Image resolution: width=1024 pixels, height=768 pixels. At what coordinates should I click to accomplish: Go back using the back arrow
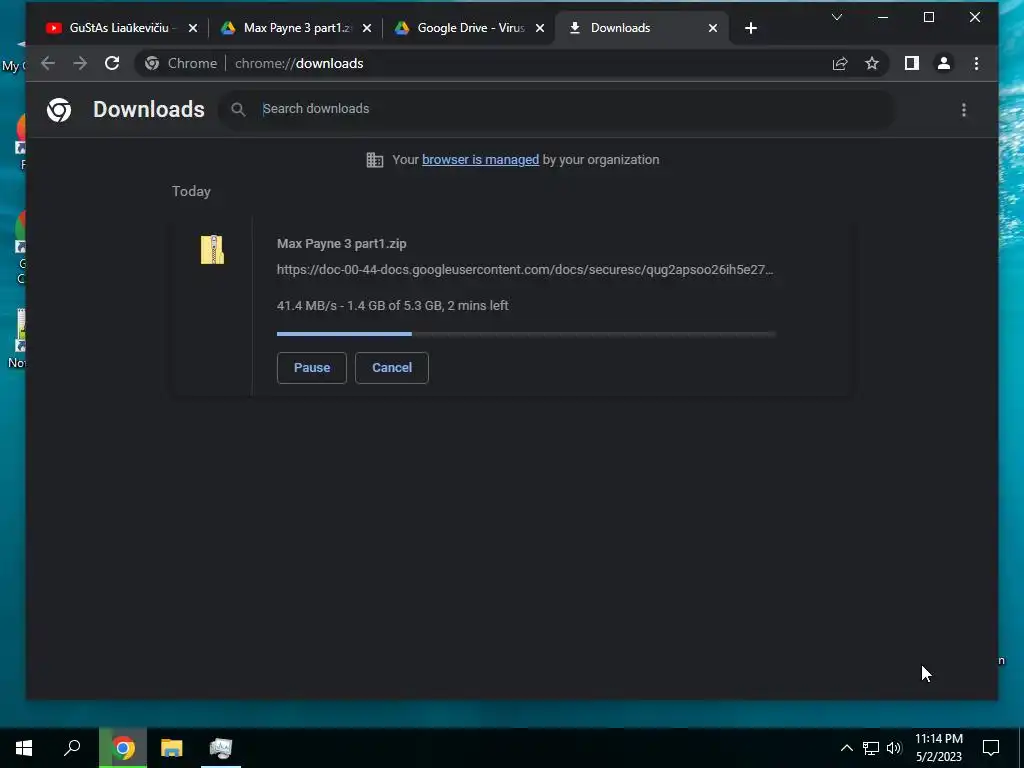pyautogui.click(x=48, y=63)
